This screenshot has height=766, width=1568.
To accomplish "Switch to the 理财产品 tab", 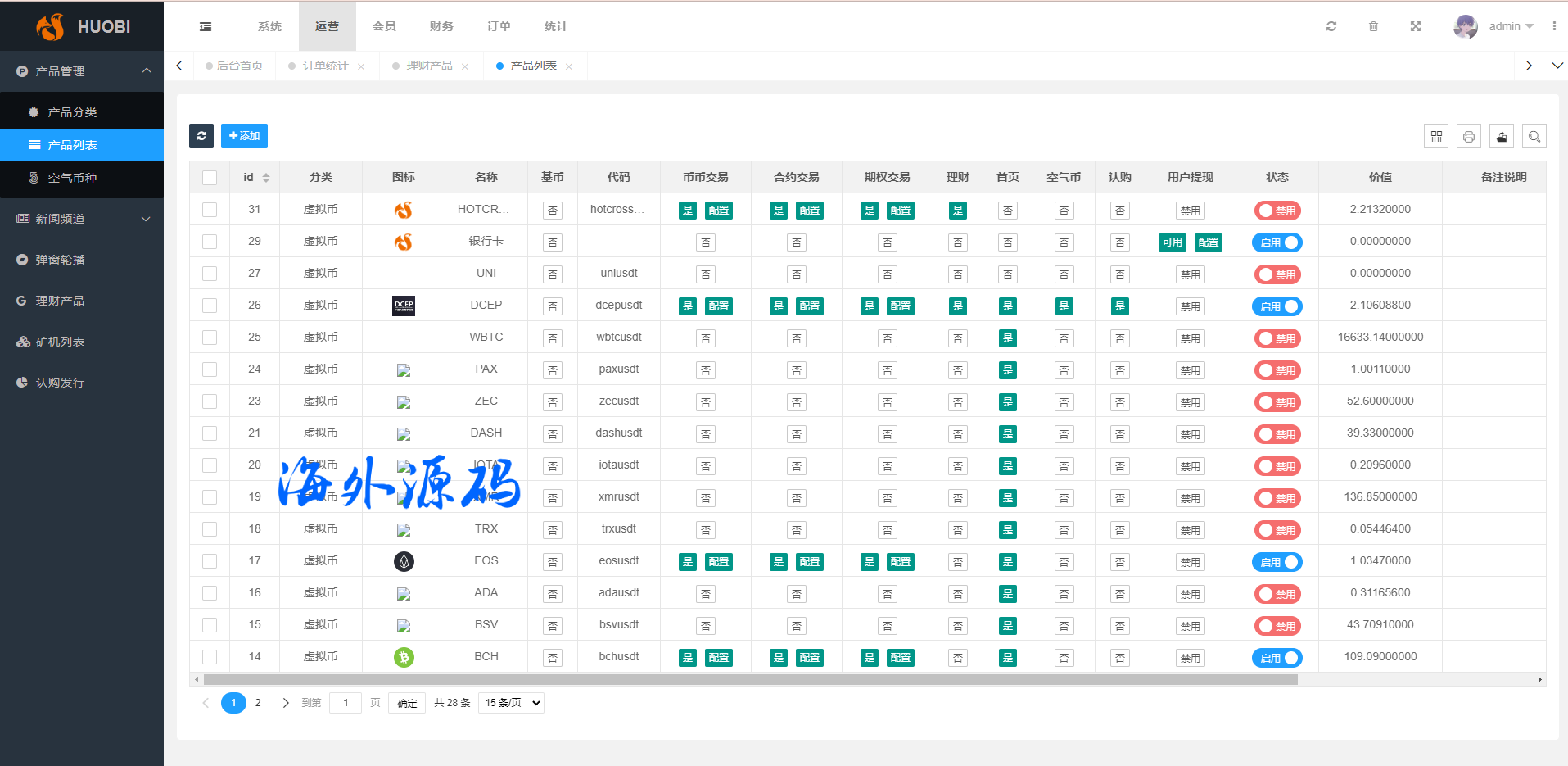I will pos(429,66).
